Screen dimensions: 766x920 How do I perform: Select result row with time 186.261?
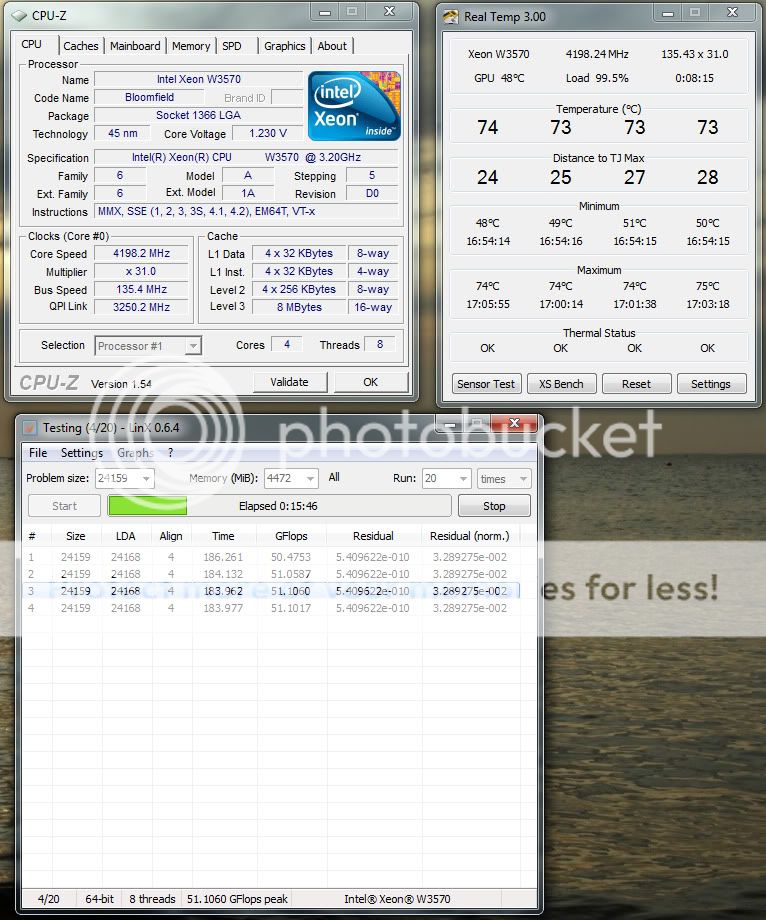(271, 557)
